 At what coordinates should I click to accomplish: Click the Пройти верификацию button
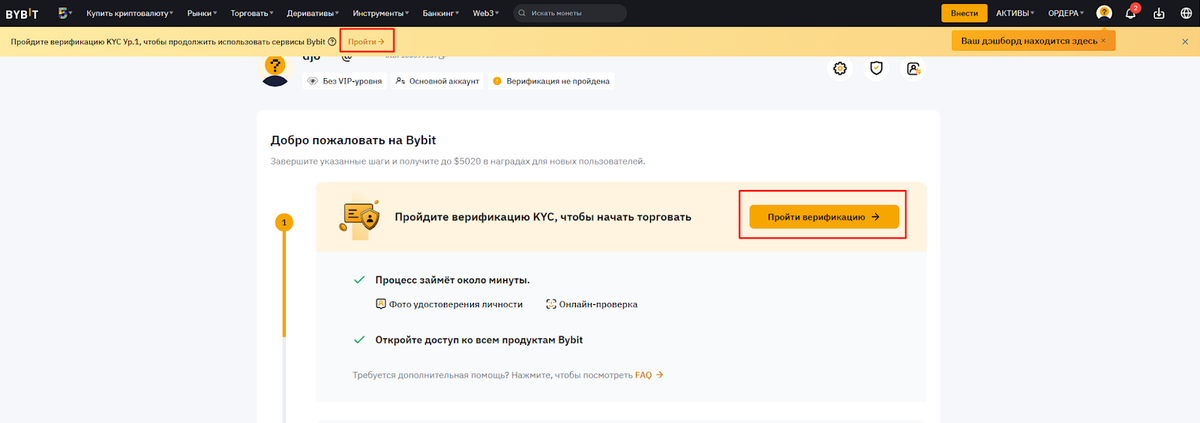point(824,216)
